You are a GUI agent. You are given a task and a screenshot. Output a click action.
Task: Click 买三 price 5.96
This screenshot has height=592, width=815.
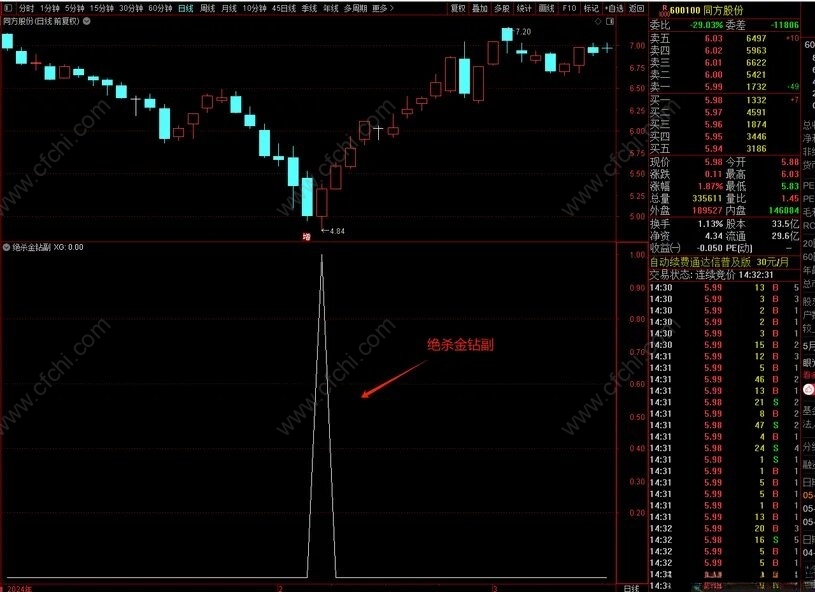714,124
